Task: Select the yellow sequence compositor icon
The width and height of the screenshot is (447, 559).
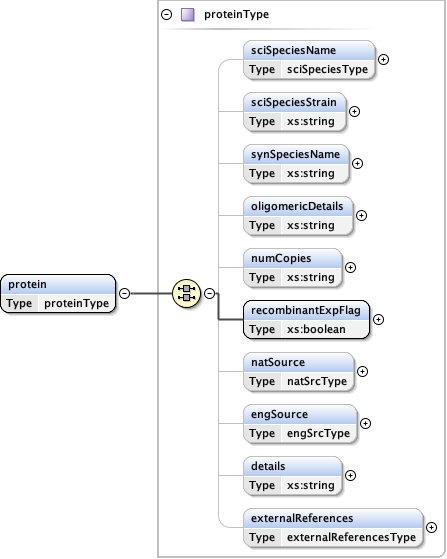Action: point(186,293)
